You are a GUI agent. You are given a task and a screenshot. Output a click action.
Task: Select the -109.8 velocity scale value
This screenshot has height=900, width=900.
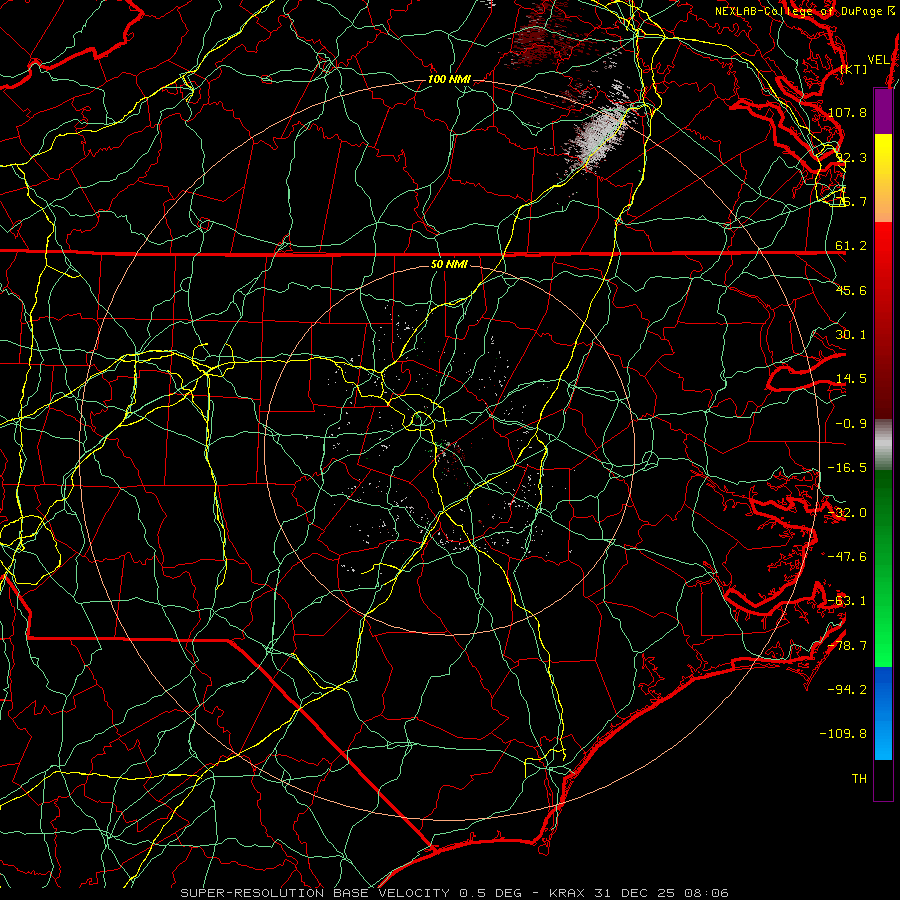844,734
